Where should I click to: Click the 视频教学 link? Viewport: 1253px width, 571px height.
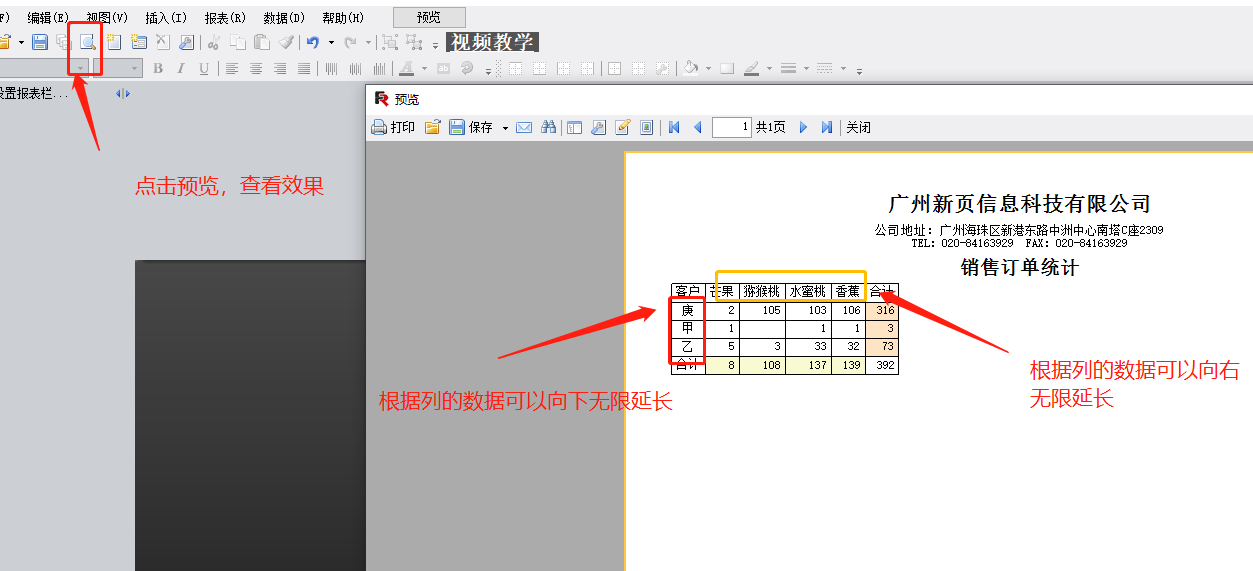click(492, 42)
